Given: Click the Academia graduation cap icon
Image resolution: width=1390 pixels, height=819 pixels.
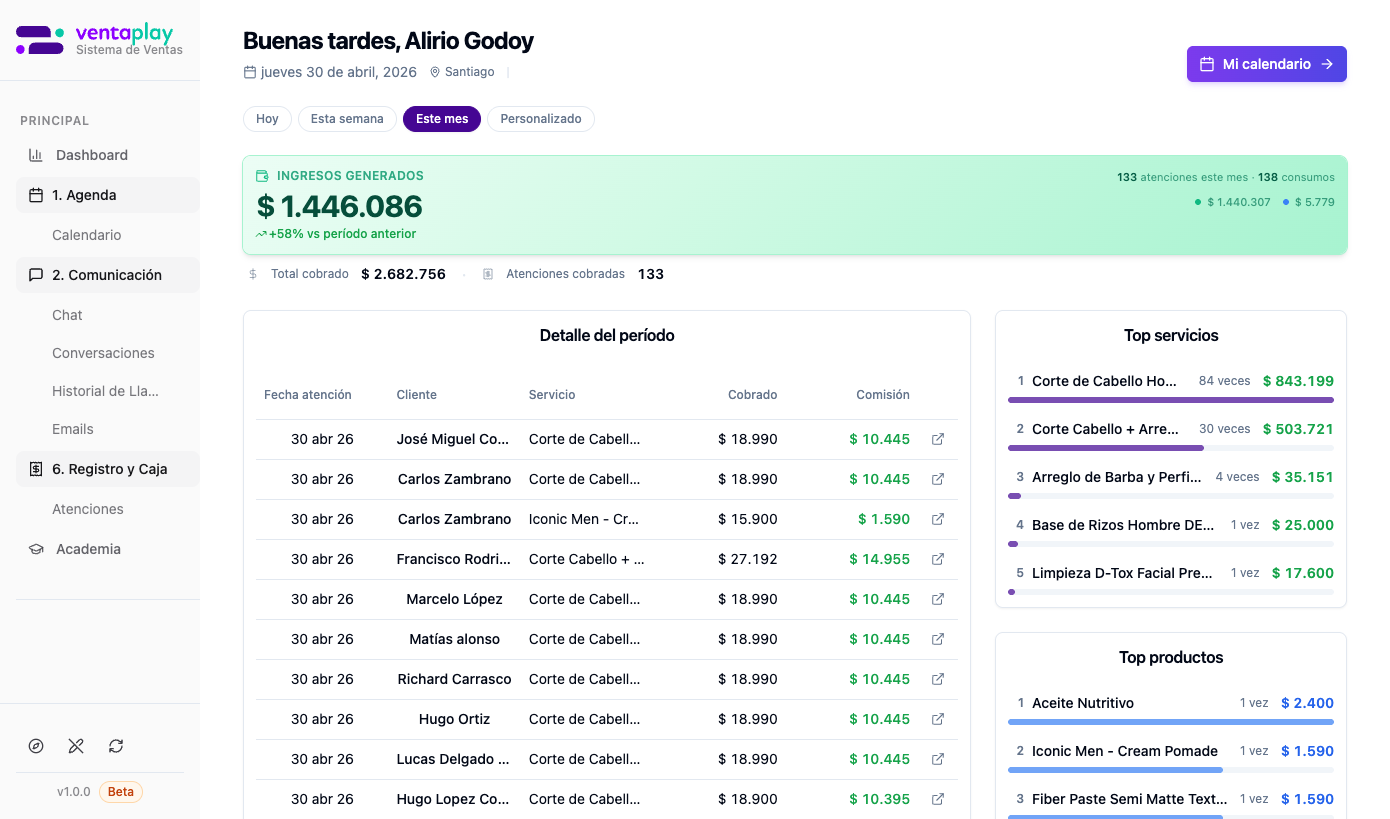Looking at the screenshot, I should coord(36,549).
